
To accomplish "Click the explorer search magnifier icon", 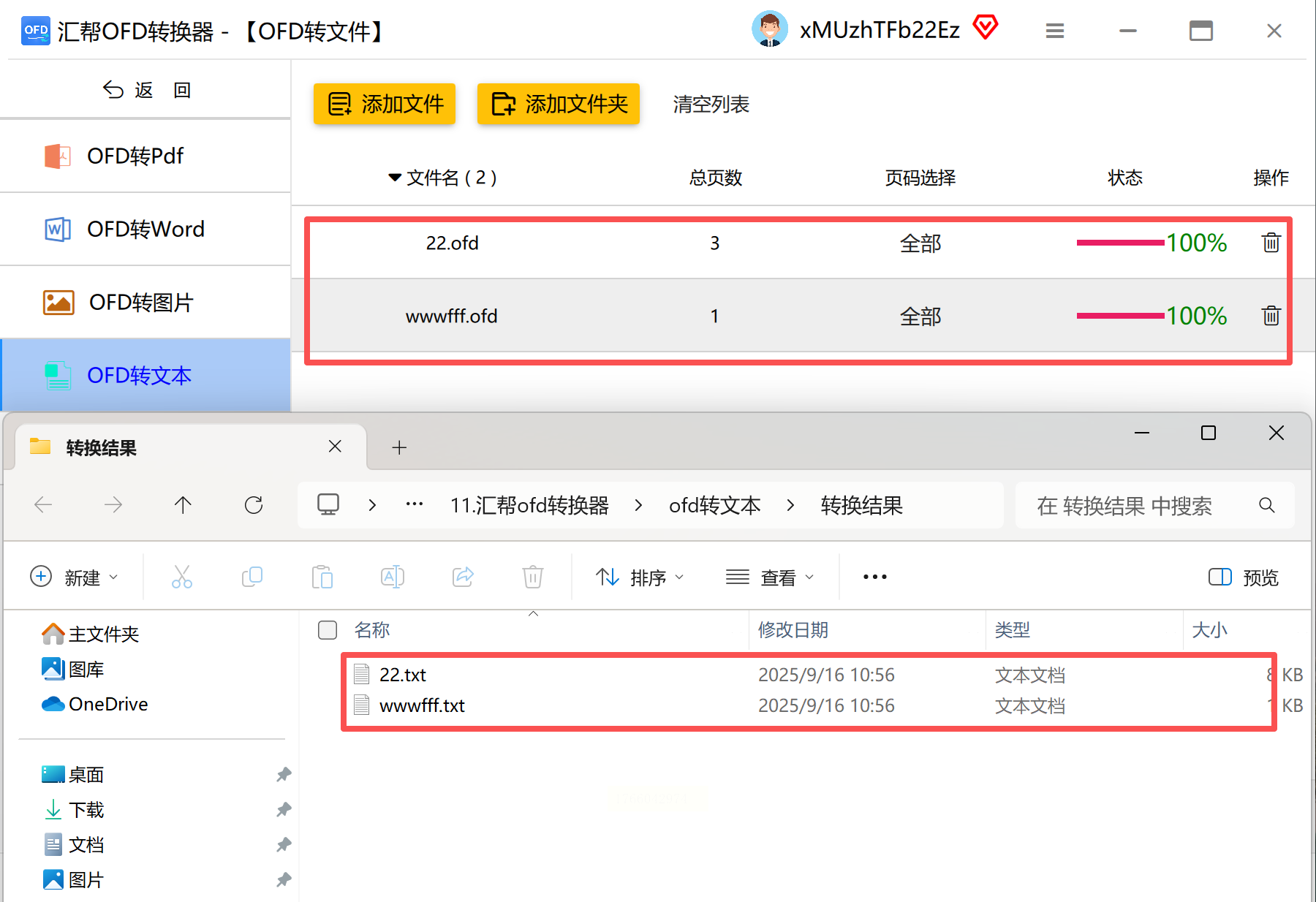I will click(x=1267, y=505).
